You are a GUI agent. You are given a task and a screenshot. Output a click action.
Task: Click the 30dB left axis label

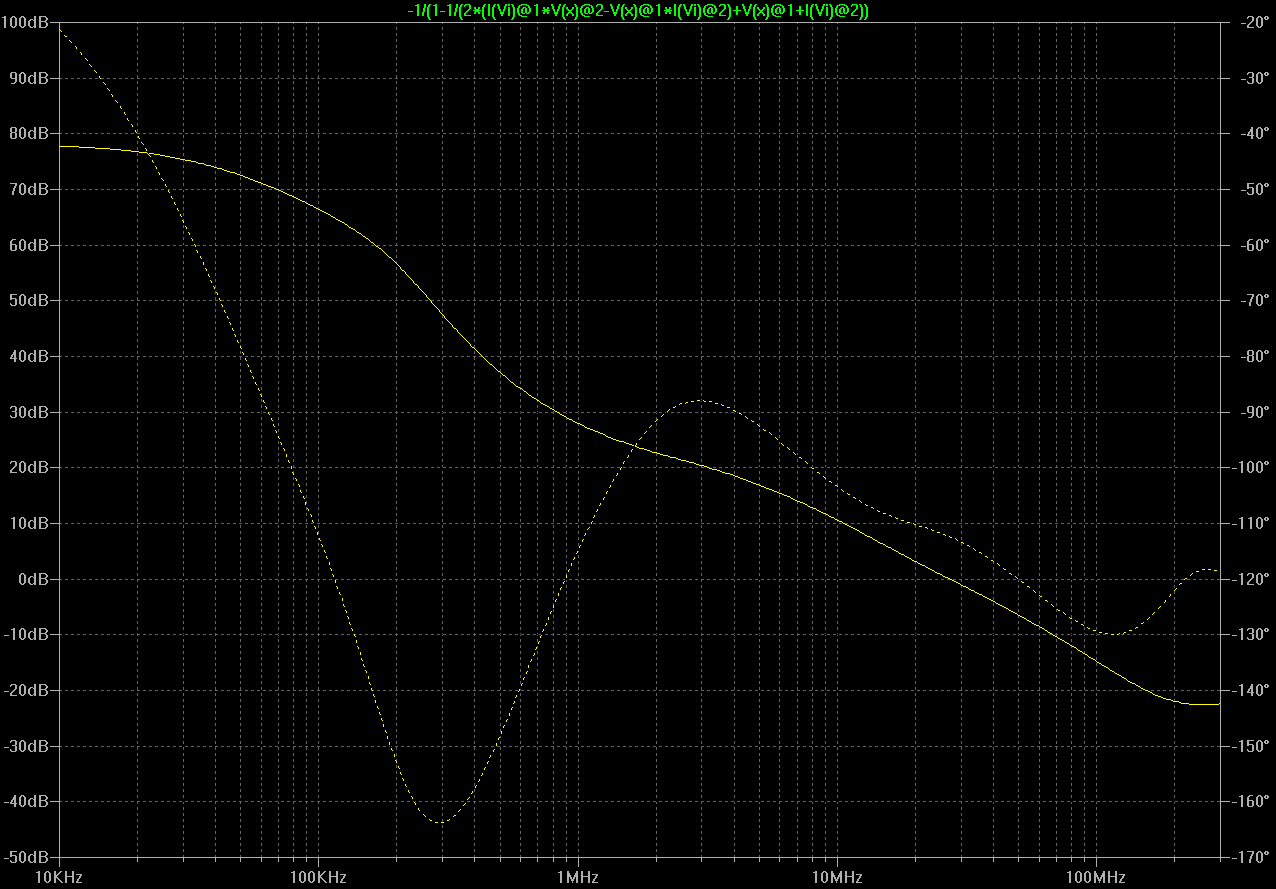pyautogui.click(x=30, y=412)
